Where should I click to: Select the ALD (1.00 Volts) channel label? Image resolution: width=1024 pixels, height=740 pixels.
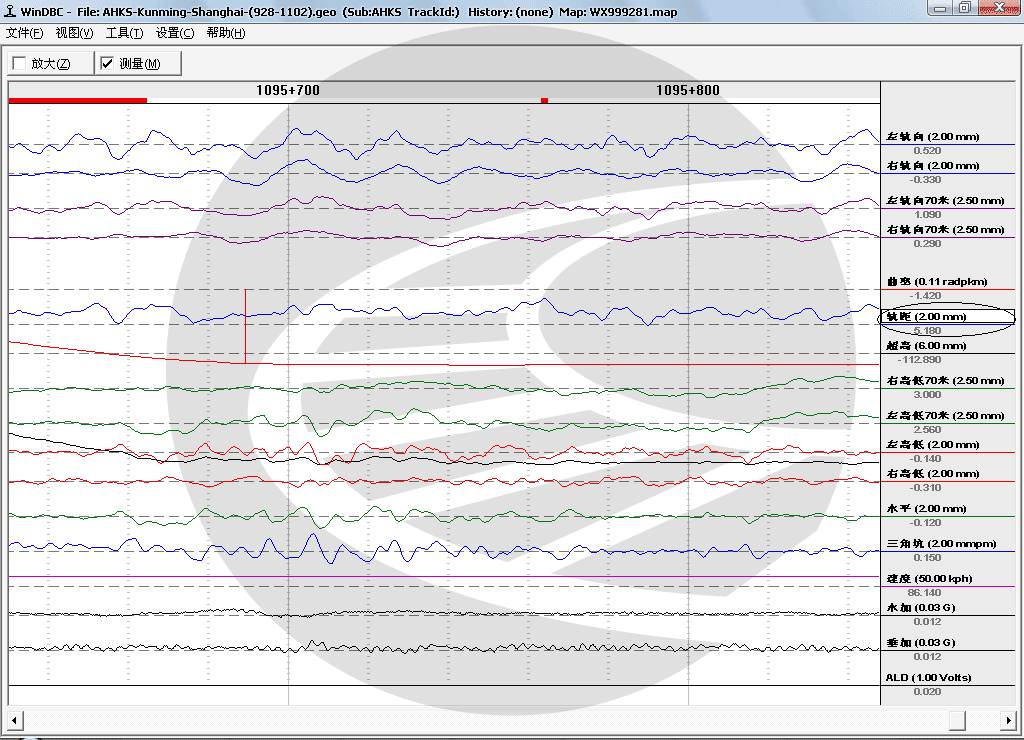tap(928, 677)
